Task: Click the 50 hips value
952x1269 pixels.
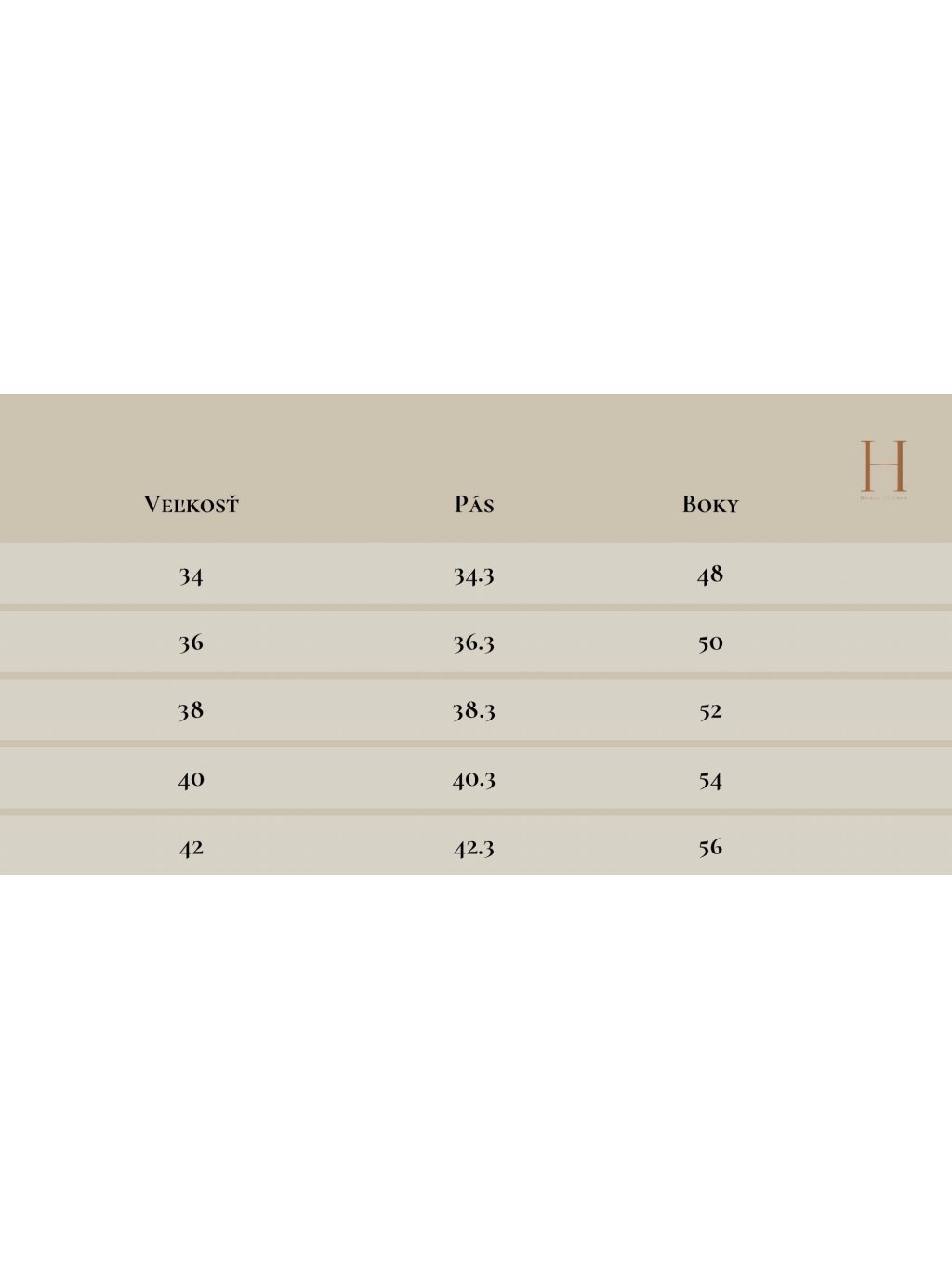Action: click(x=710, y=642)
